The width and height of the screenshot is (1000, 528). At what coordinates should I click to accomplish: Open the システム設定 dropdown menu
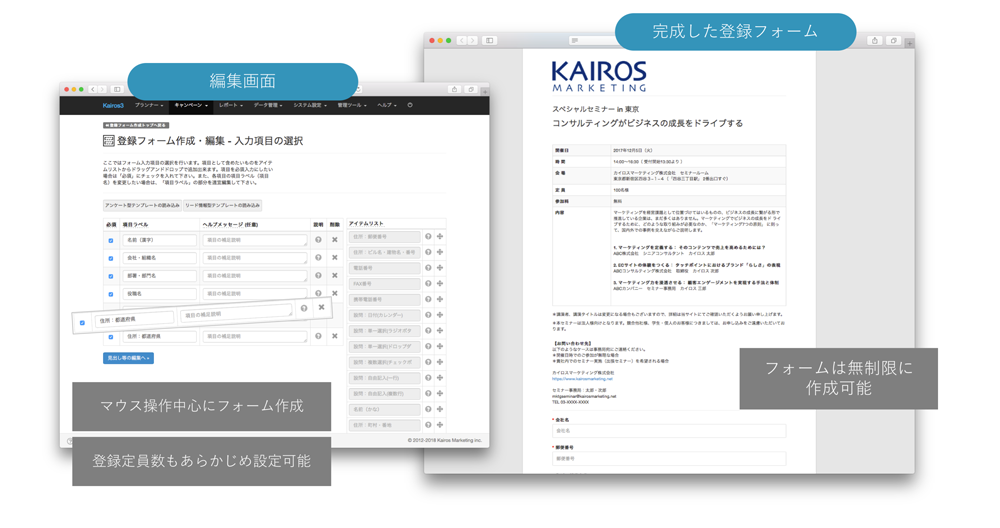[x=310, y=105]
